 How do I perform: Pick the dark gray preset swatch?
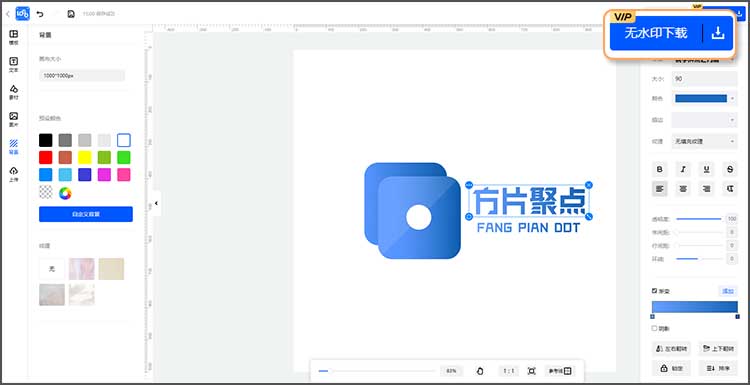click(65, 140)
